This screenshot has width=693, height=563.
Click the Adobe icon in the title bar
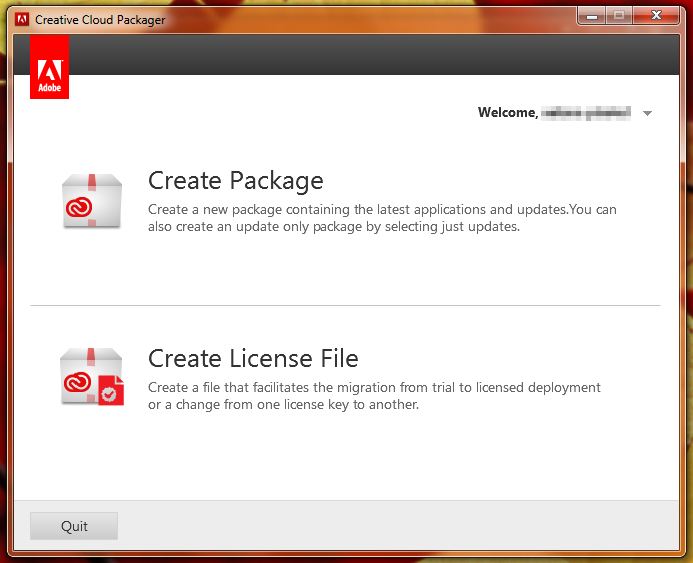click(x=22, y=19)
